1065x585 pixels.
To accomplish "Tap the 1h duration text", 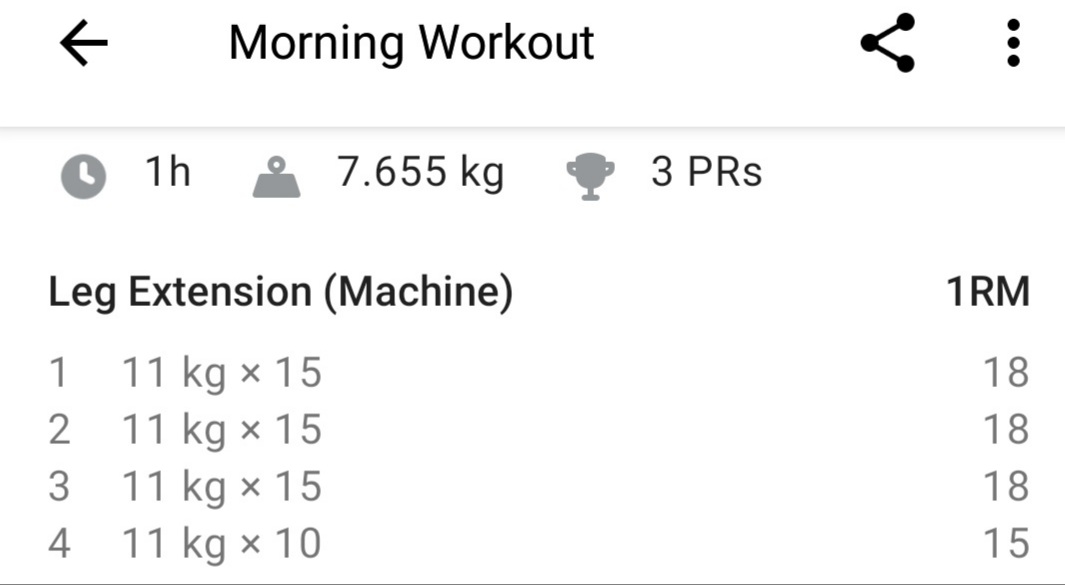I will [x=168, y=174].
